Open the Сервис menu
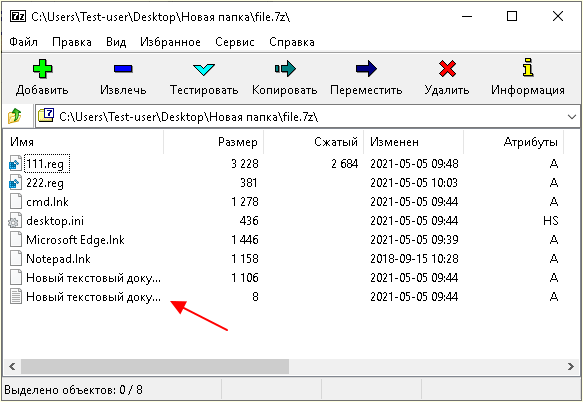Viewport: 583px width, 402px height. coord(235,42)
